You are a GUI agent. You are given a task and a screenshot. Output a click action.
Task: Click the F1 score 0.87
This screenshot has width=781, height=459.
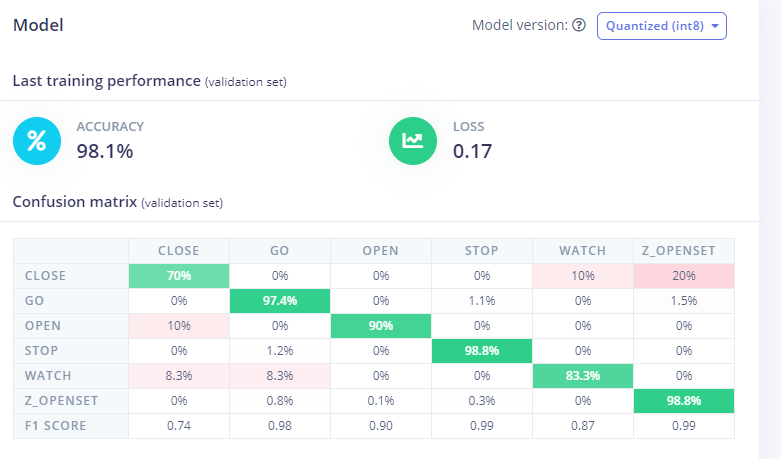click(x=583, y=426)
